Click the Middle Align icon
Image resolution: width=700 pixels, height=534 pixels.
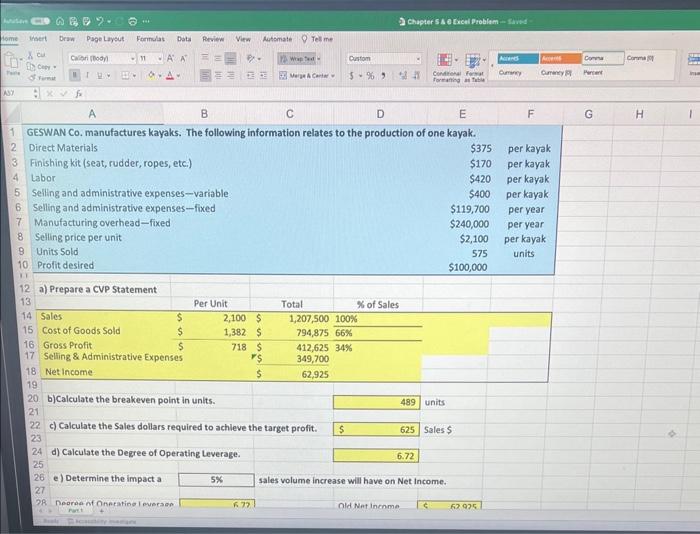[x=218, y=58]
